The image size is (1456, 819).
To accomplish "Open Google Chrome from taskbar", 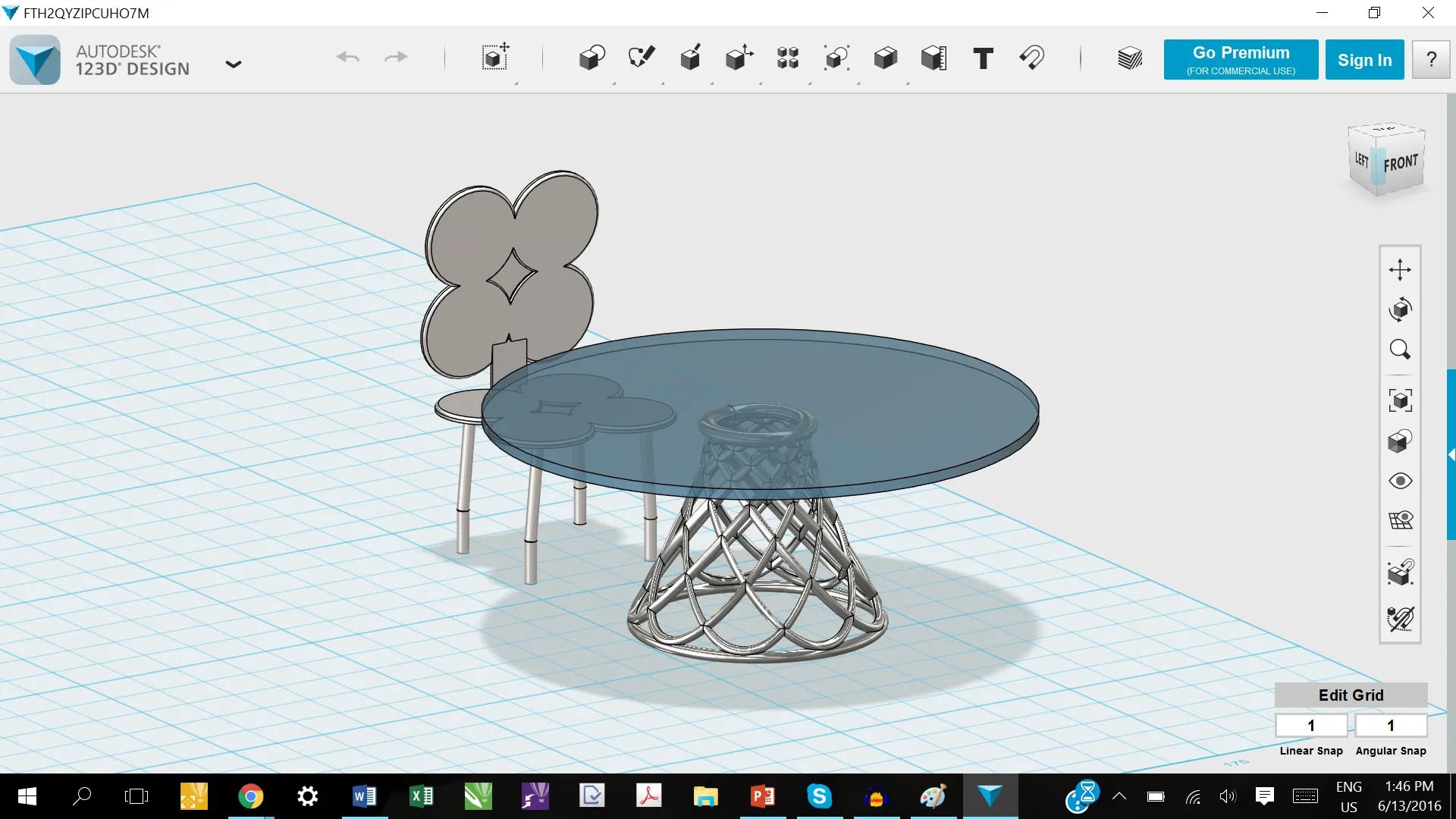I will coord(250,796).
